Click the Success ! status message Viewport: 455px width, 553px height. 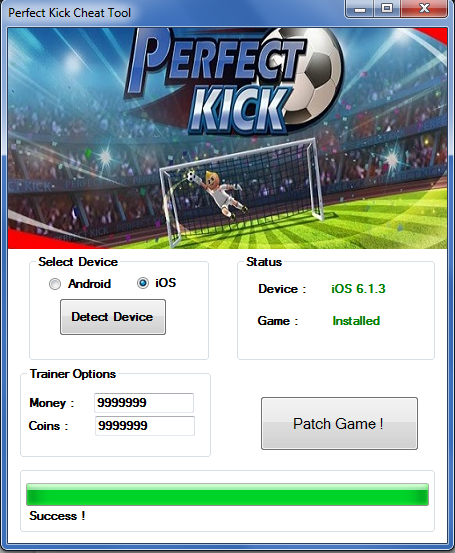click(x=57, y=516)
